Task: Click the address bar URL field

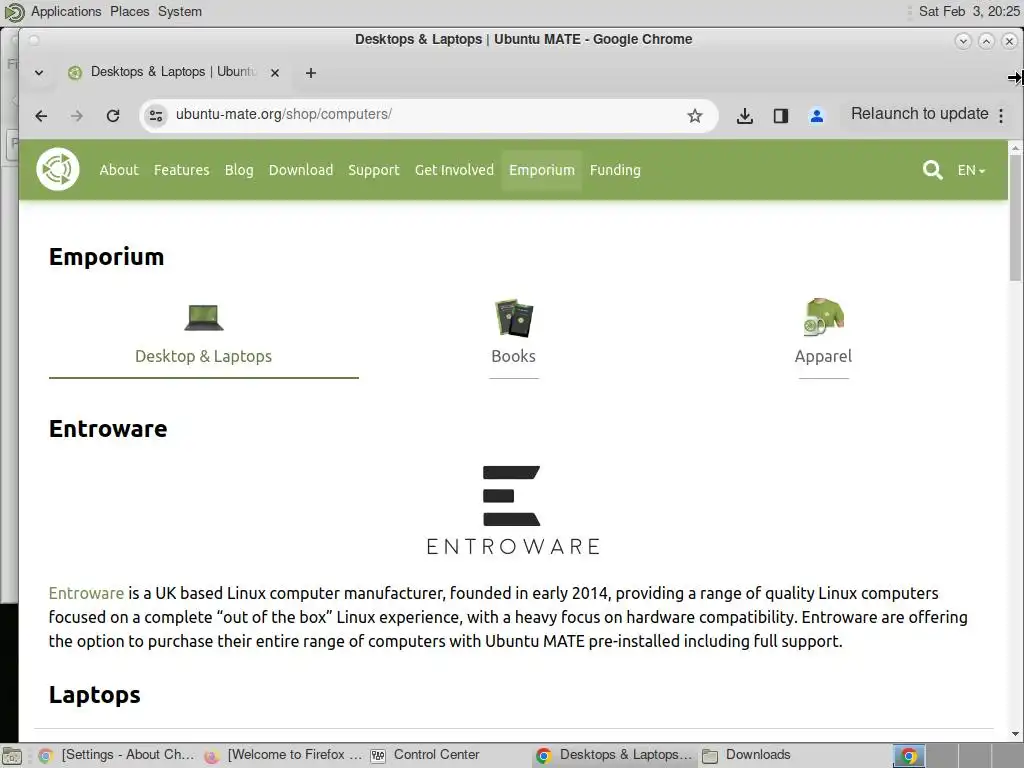Action: [x=428, y=115]
